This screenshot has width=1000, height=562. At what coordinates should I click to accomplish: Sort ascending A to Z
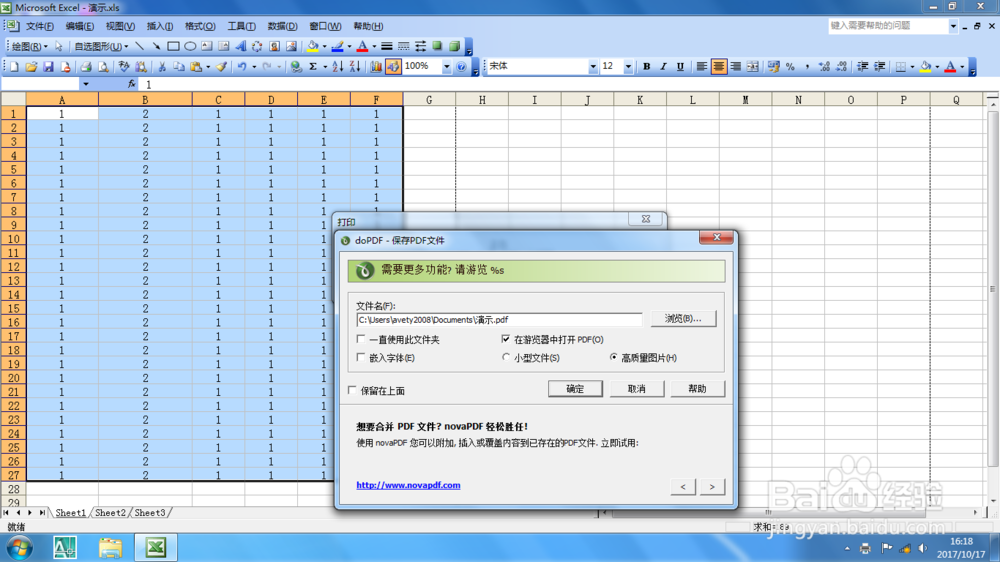[x=337, y=66]
